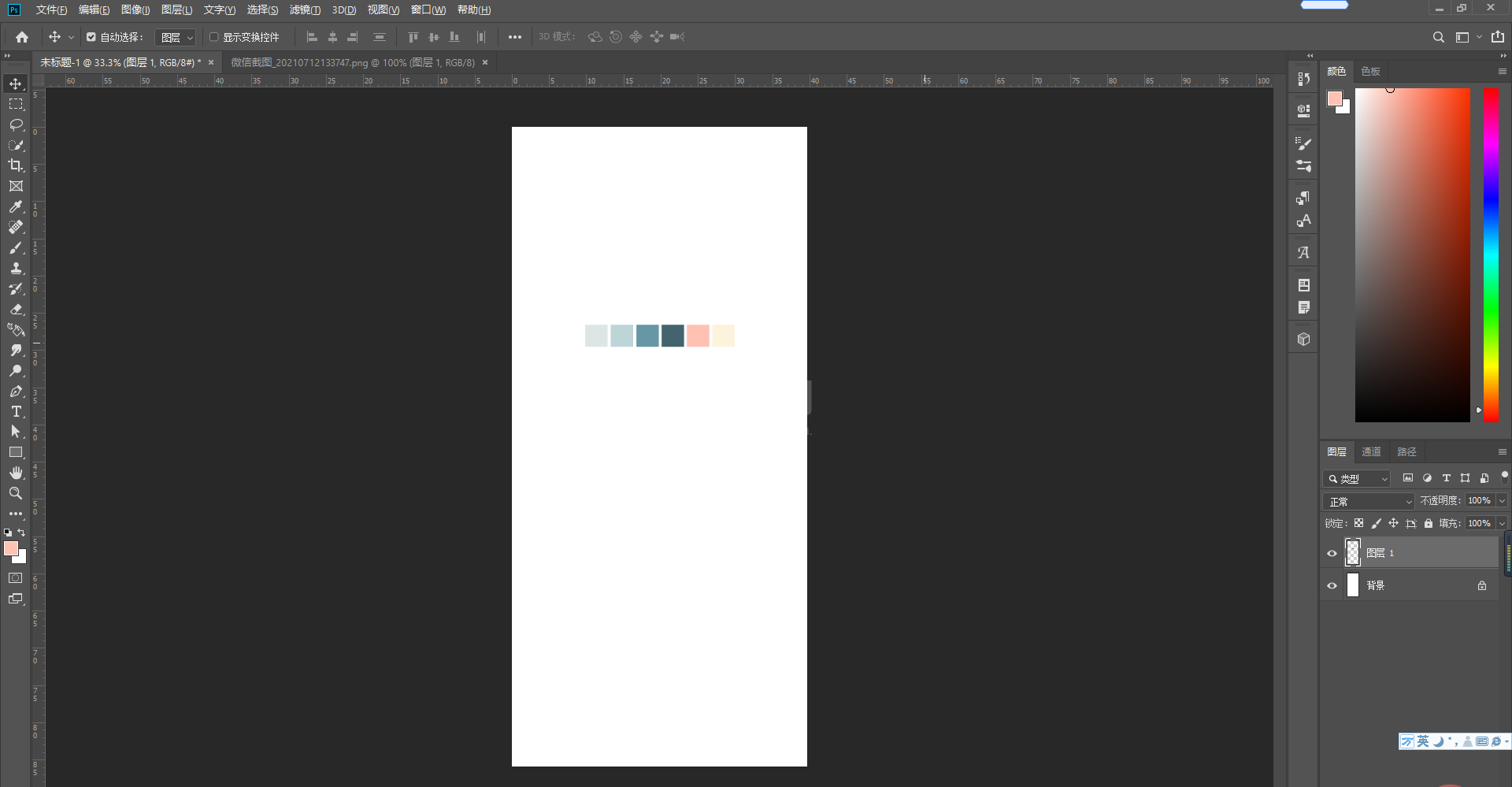
Task: Toggle lock transparent pixels
Action: pos(1358,523)
